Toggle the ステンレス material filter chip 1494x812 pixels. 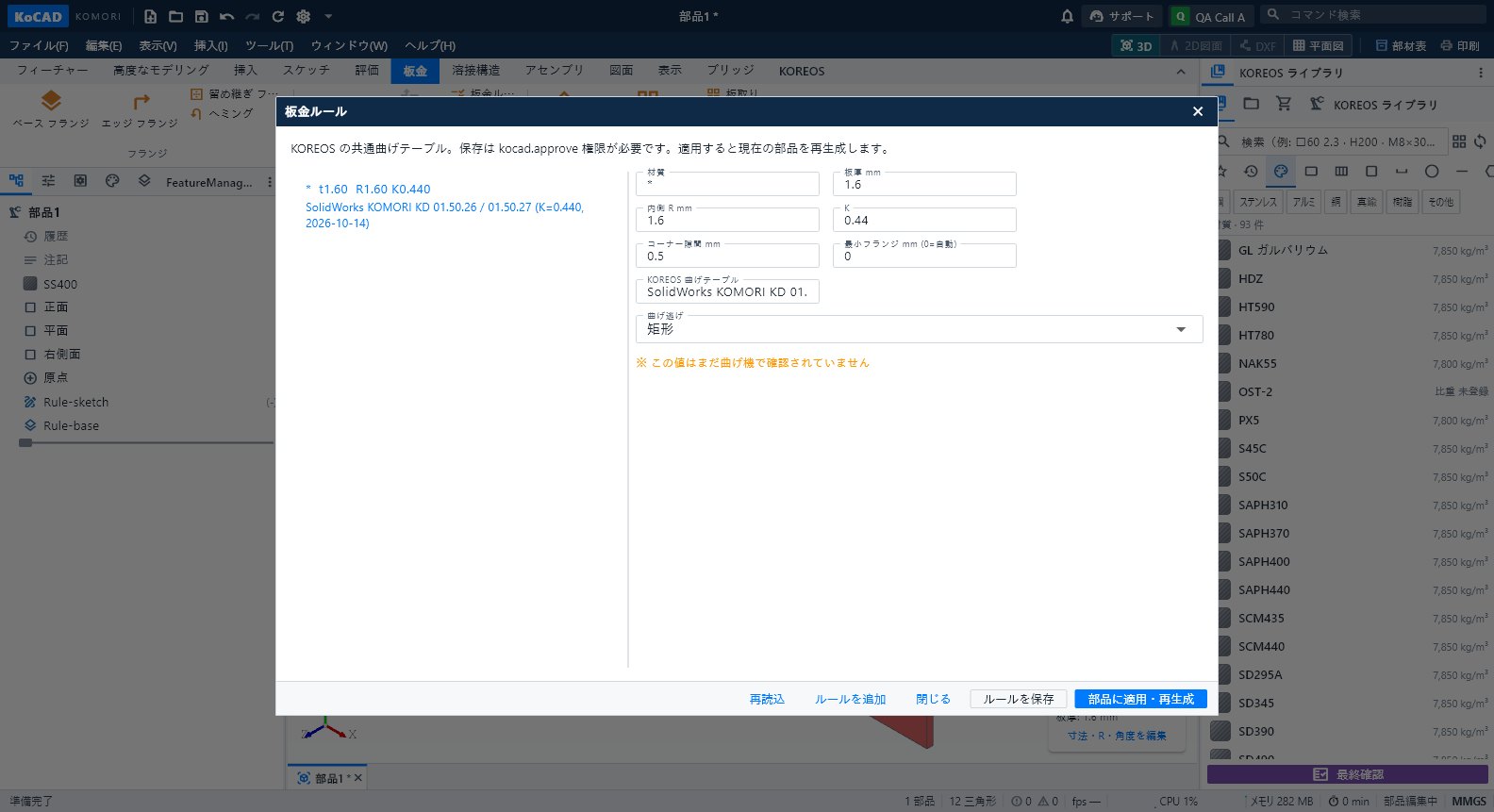point(1258,202)
